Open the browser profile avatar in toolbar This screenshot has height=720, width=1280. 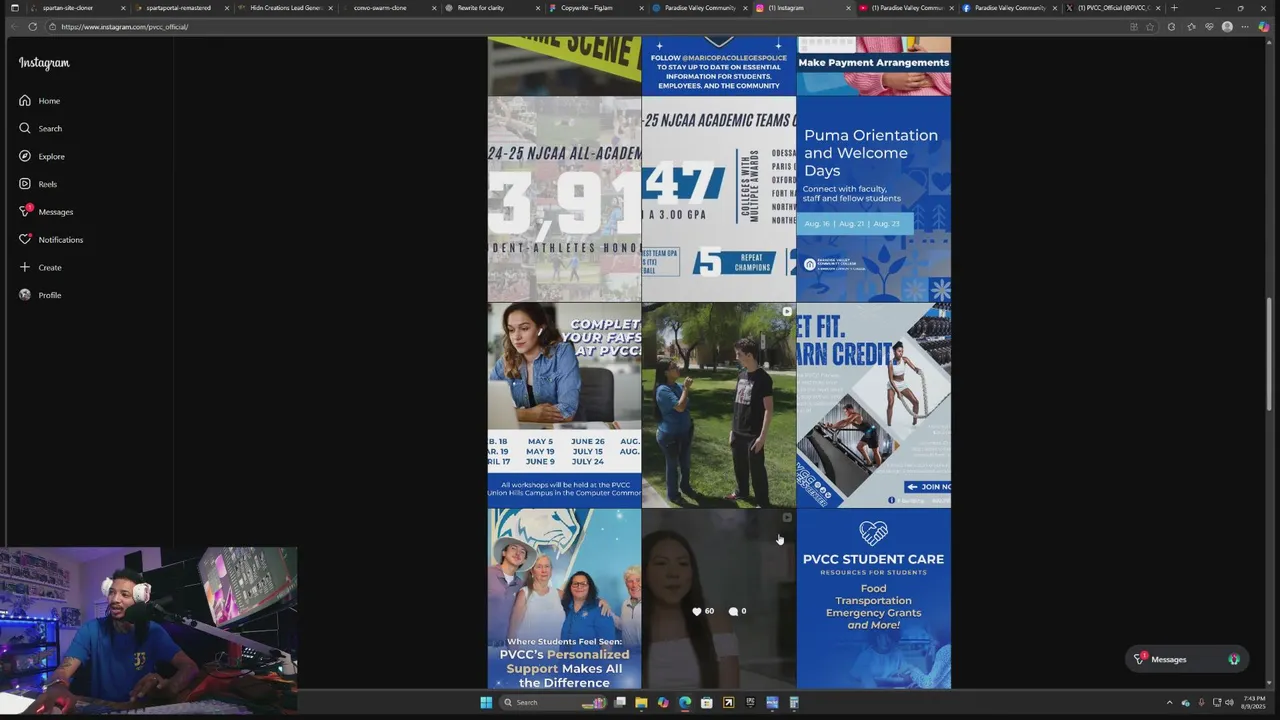click(x=1227, y=27)
